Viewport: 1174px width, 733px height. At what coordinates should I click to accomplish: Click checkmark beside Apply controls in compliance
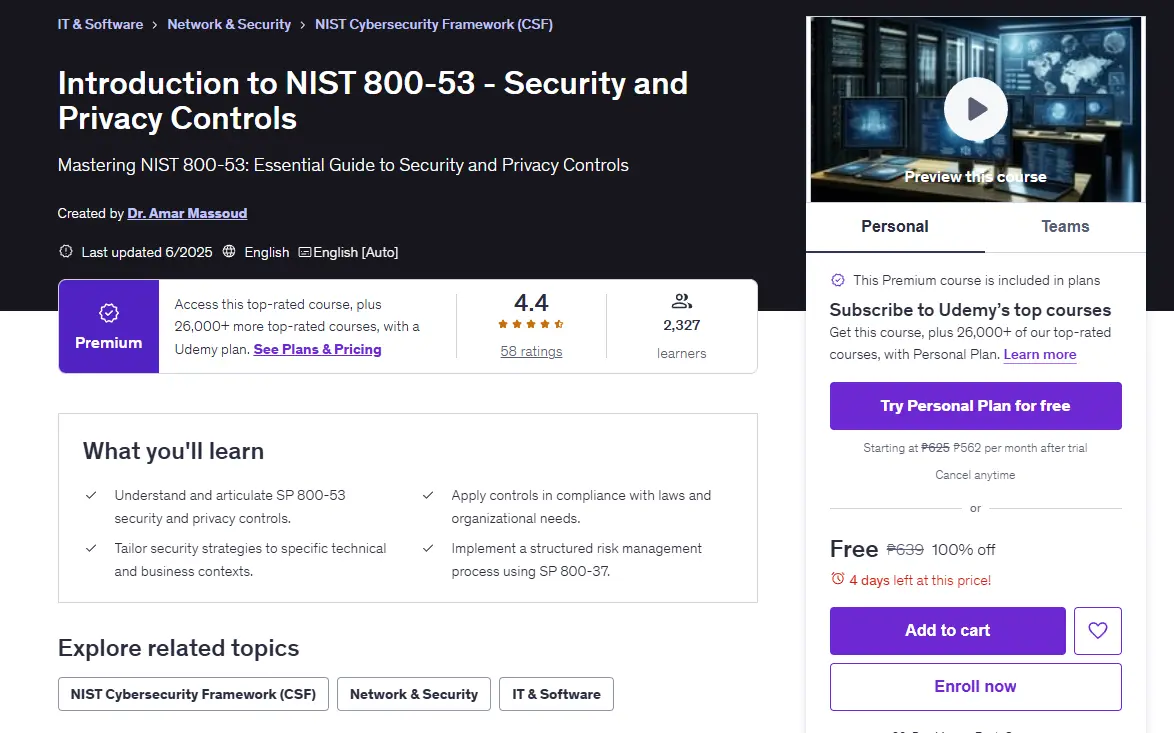coord(428,495)
